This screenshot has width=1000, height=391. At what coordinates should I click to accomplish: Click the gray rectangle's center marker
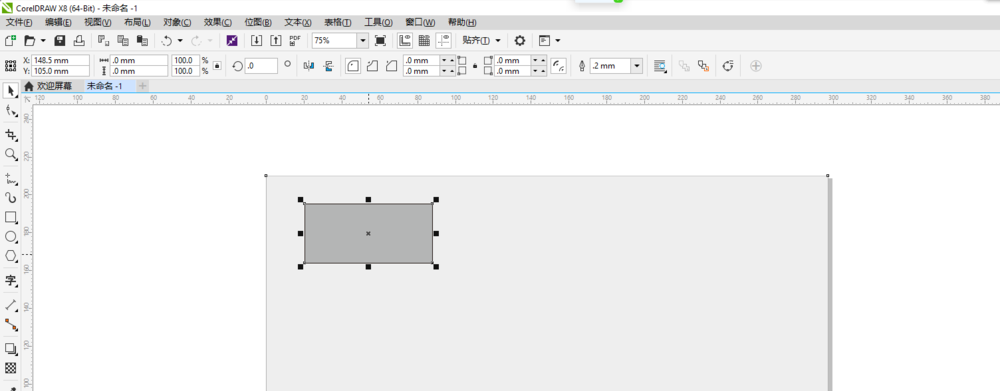(368, 233)
